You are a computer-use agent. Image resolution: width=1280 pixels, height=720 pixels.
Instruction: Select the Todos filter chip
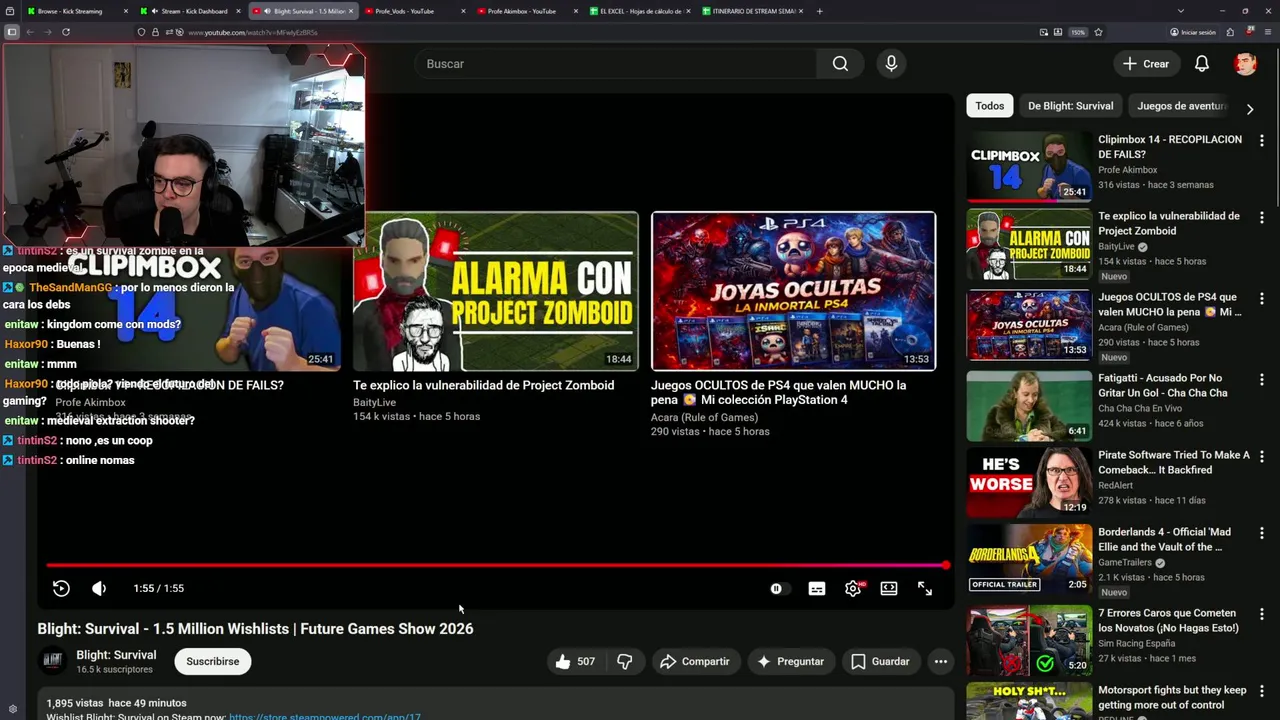[990, 106]
